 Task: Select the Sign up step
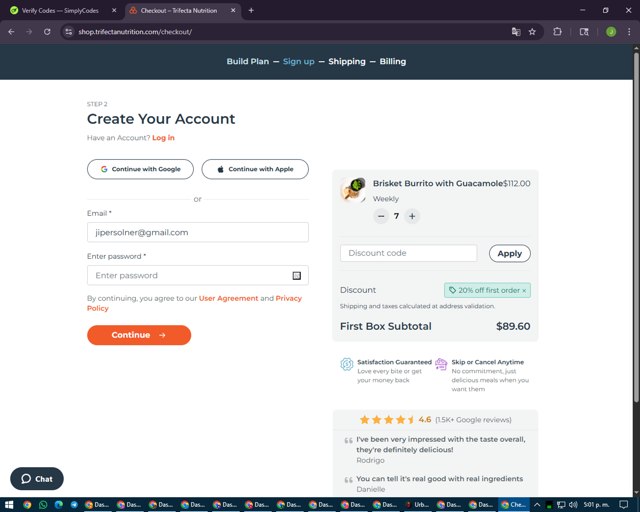point(299,61)
